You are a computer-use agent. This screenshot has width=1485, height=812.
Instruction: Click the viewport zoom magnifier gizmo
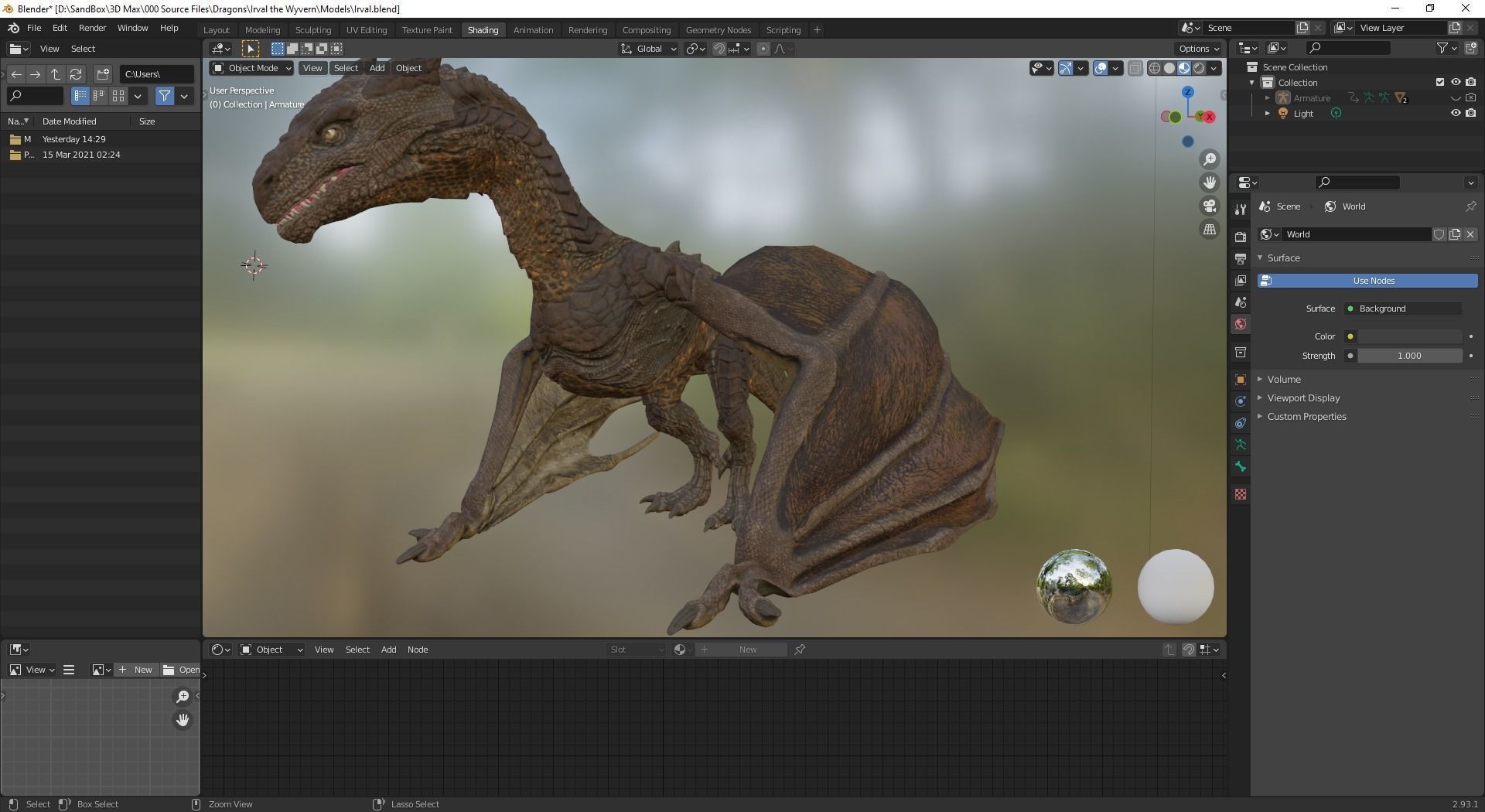(x=1209, y=159)
